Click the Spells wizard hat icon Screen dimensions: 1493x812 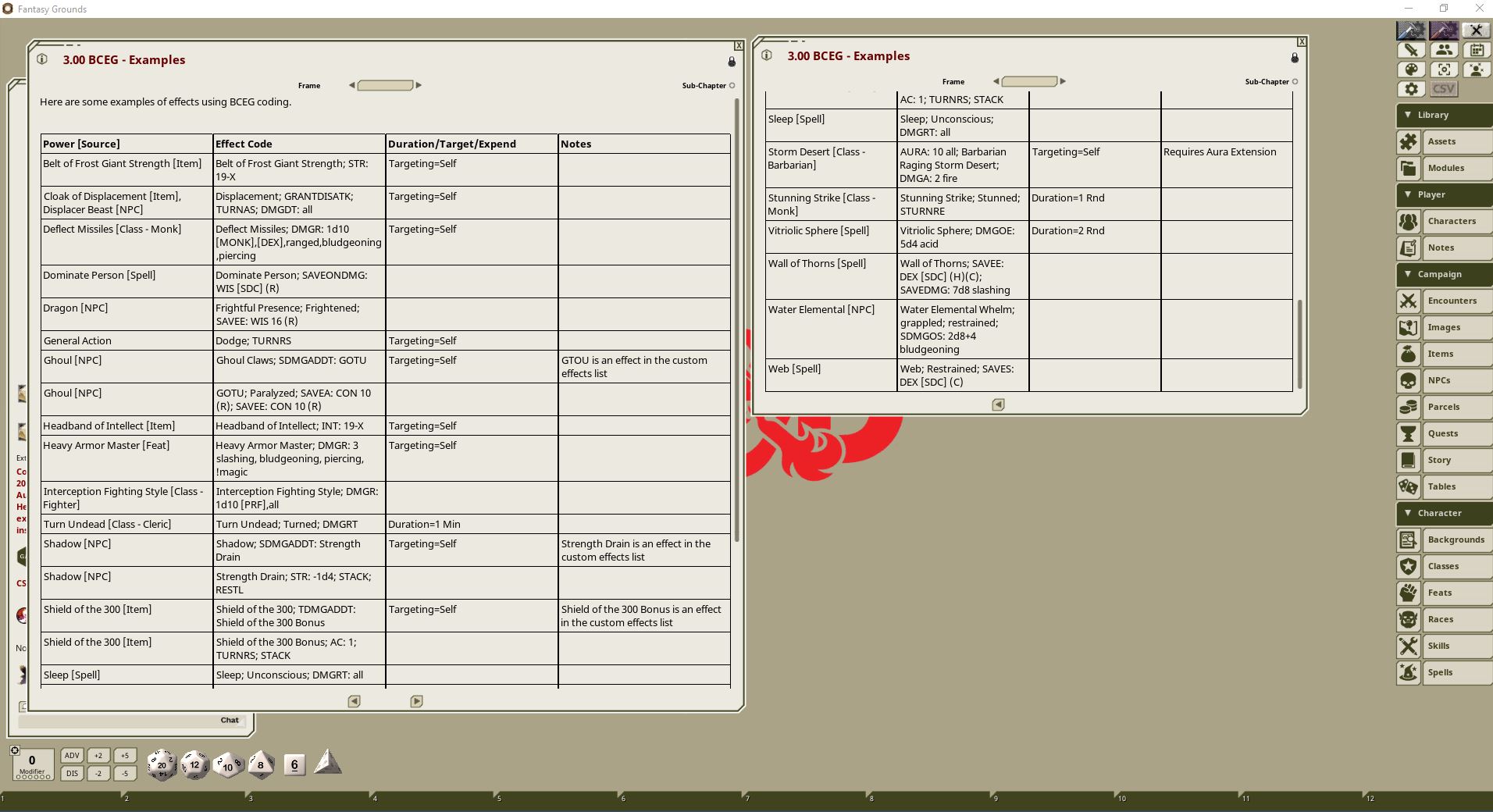pos(1409,672)
